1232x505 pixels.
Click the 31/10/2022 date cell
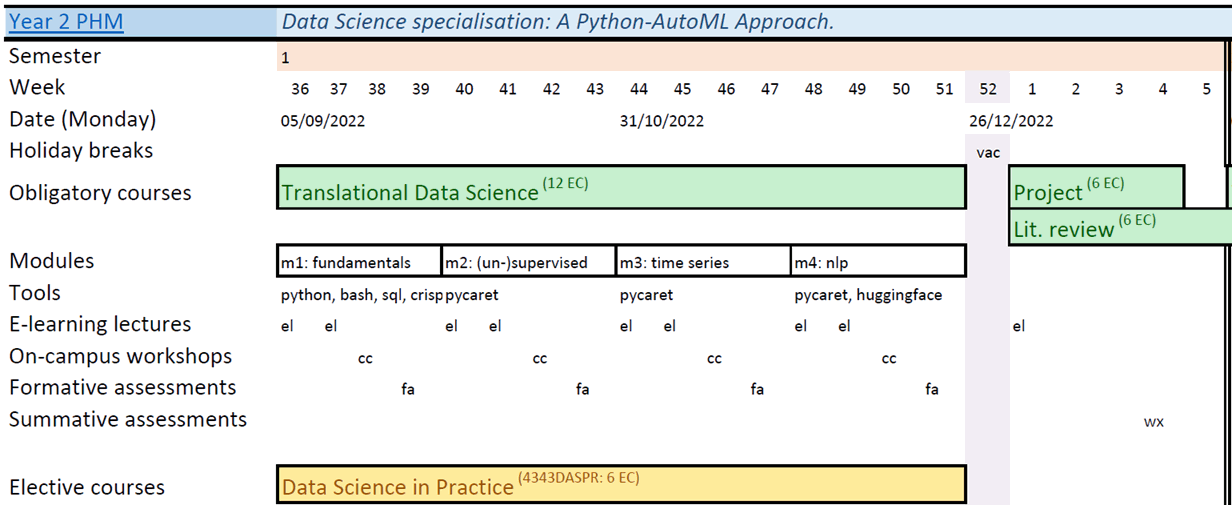[661, 121]
